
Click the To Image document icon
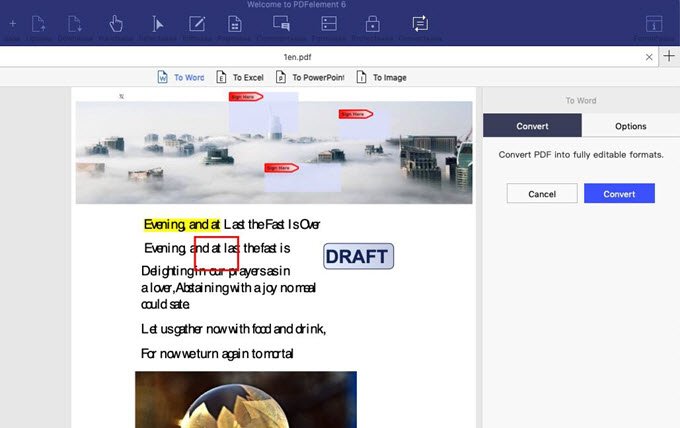361,77
